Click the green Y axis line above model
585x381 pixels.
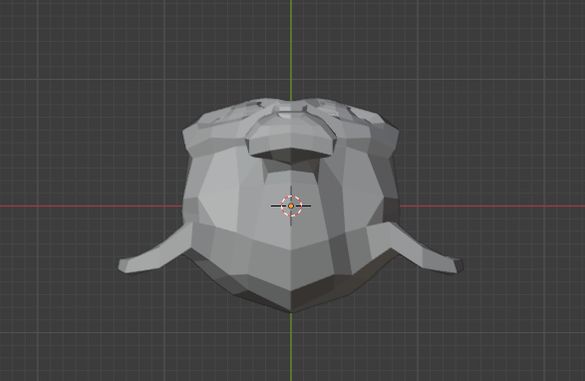pyautogui.click(x=291, y=49)
